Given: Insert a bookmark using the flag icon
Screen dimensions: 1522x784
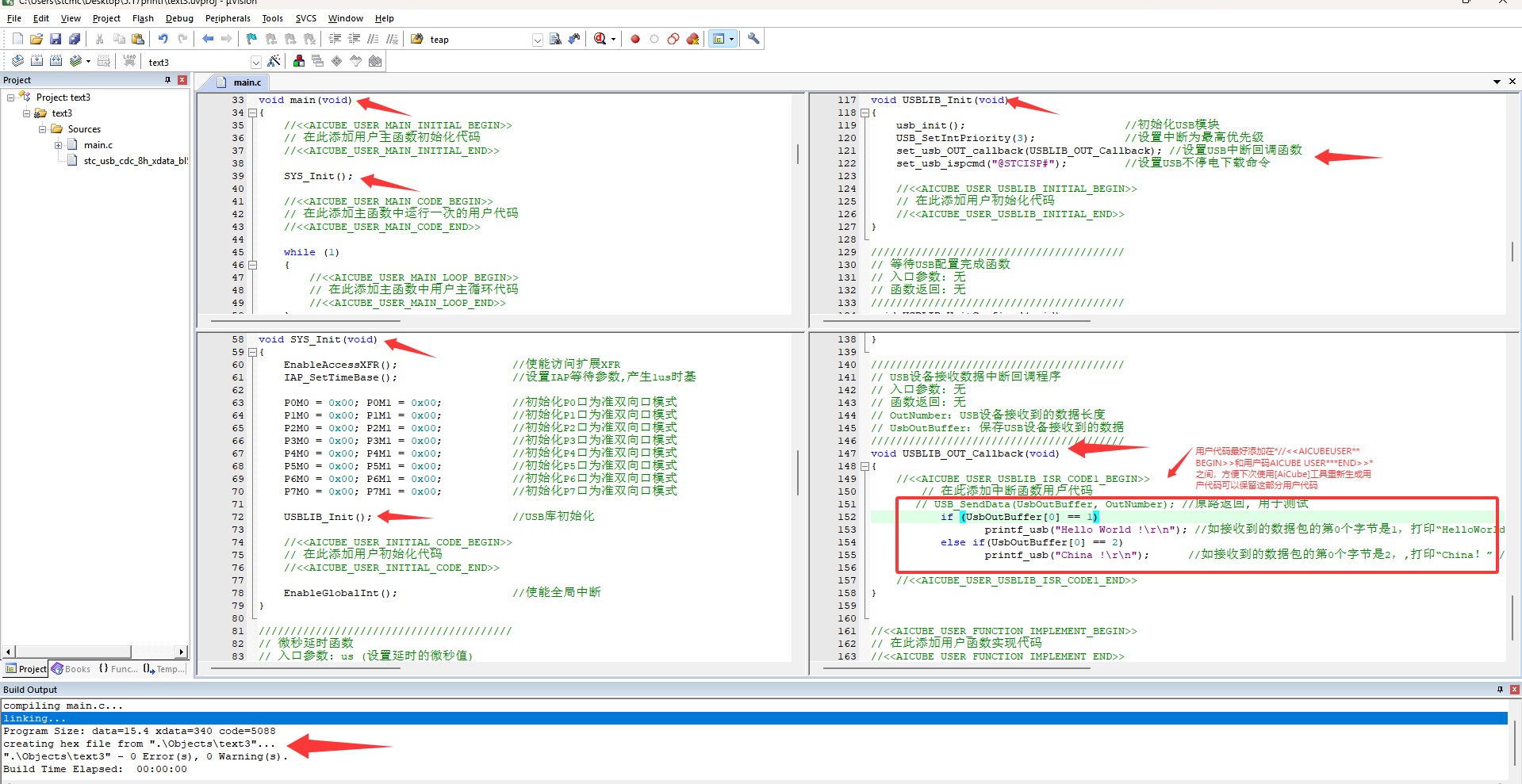Looking at the screenshot, I should [252, 39].
